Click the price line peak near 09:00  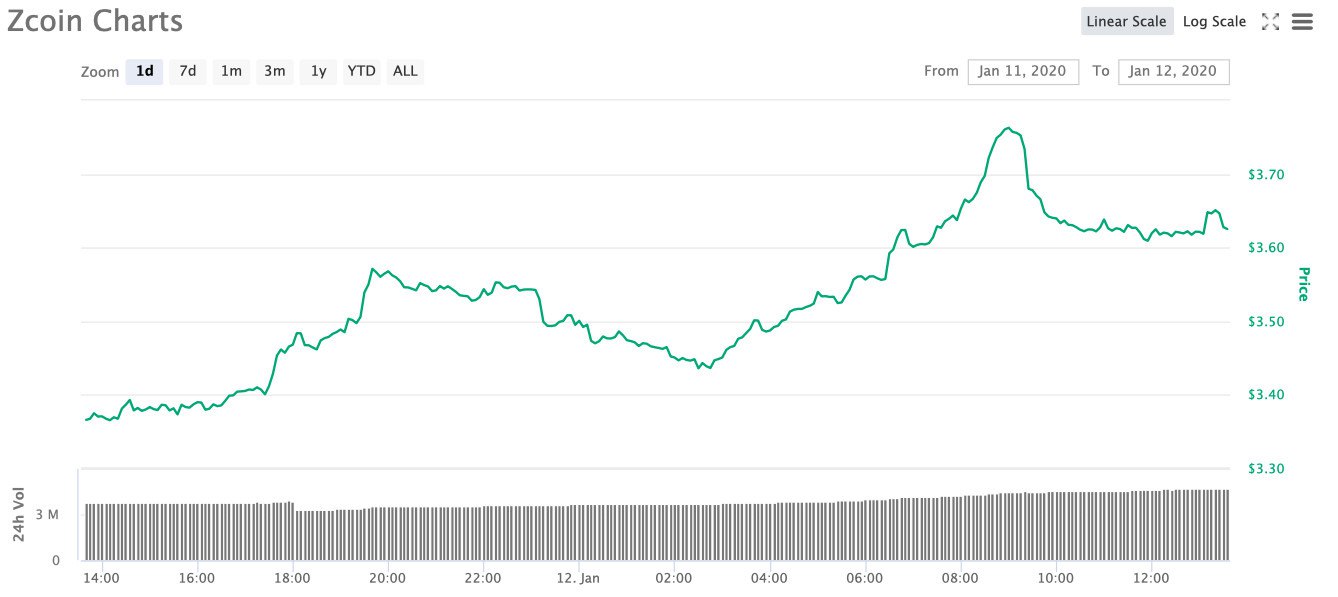pyautogui.click(x=1007, y=128)
